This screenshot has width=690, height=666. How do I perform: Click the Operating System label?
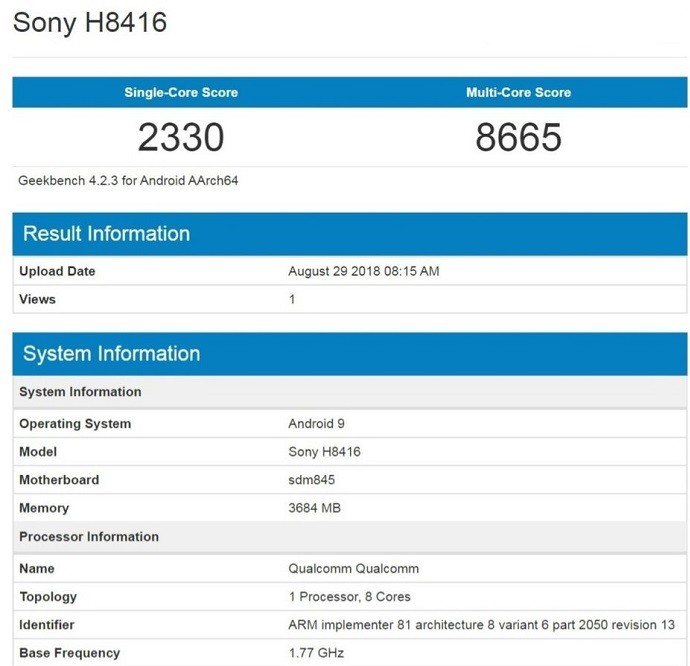75,423
